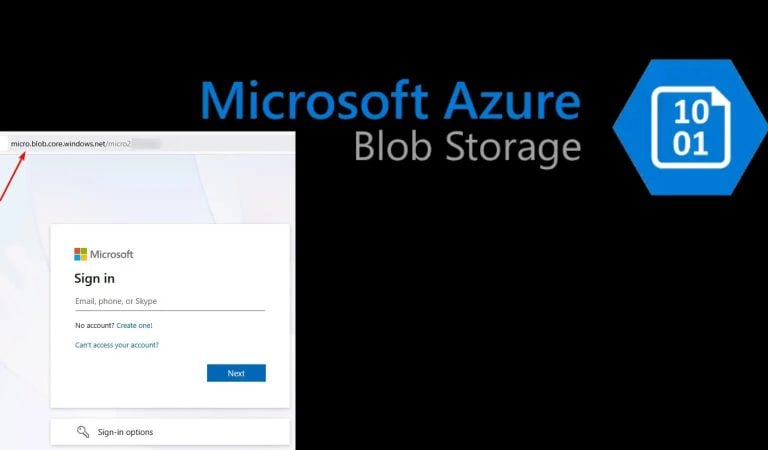Open the "Create one!" account link

click(x=134, y=325)
